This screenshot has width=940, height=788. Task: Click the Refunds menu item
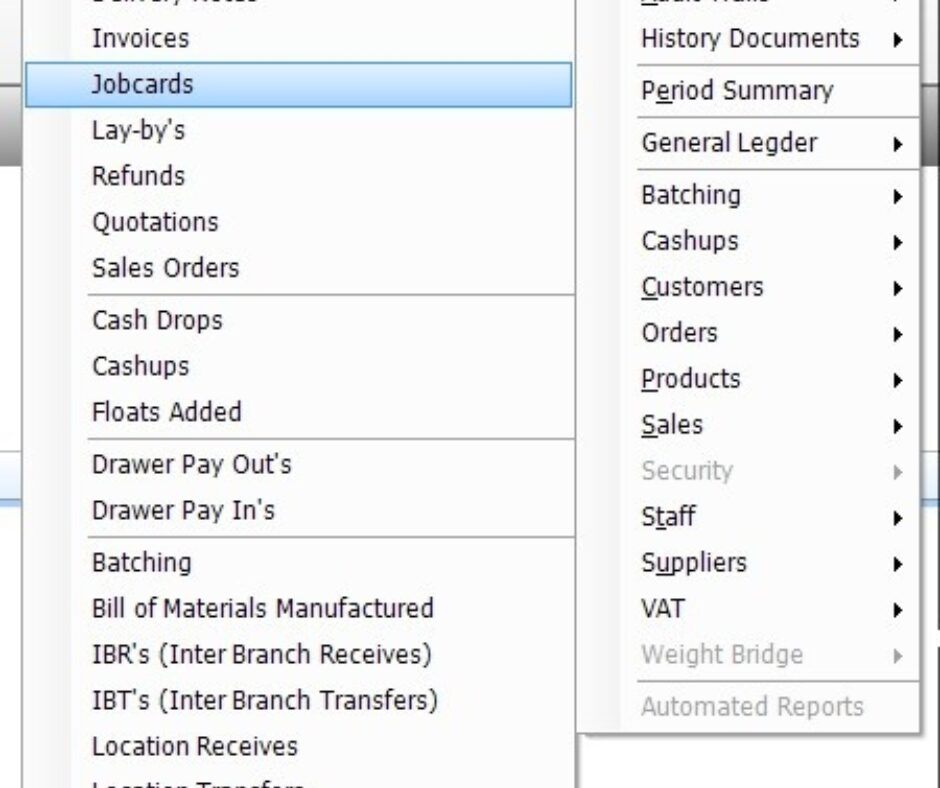pyautogui.click(x=138, y=177)
